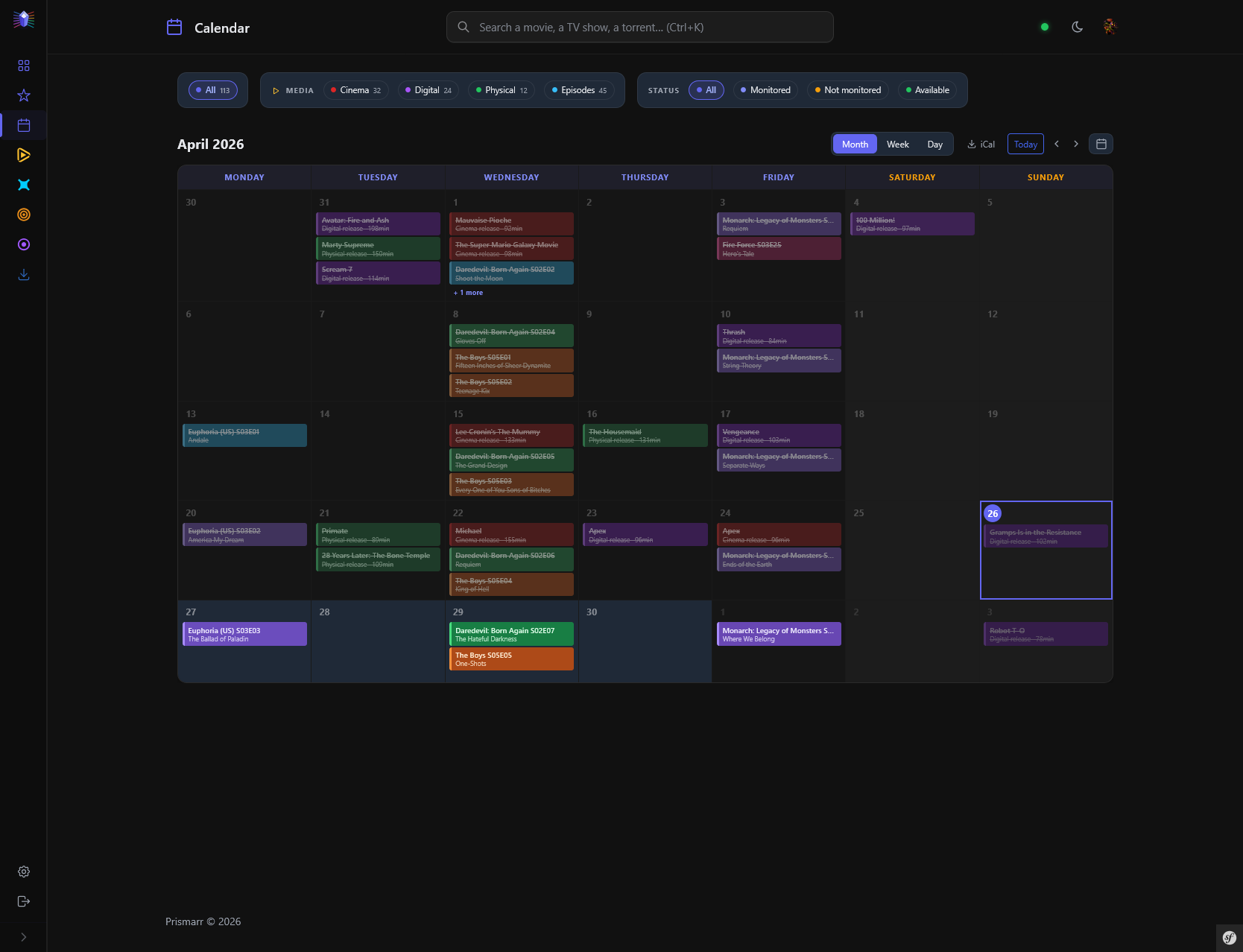Toggle the Episodes 45 media filter
Viewport: 1243px width, 952px height.
(579, 90)
